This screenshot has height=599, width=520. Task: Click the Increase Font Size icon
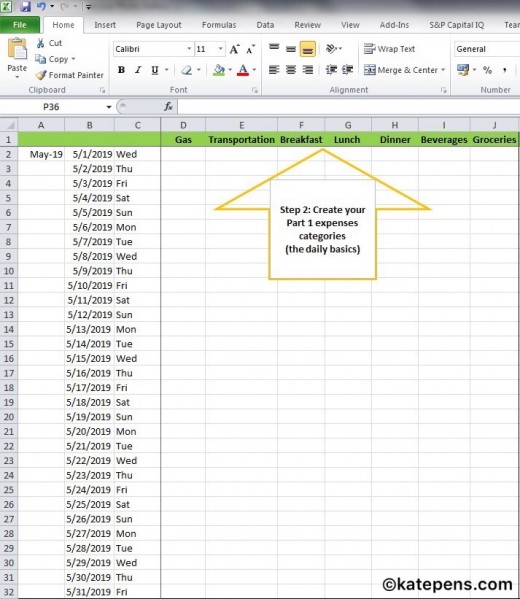tap(235, 49)
